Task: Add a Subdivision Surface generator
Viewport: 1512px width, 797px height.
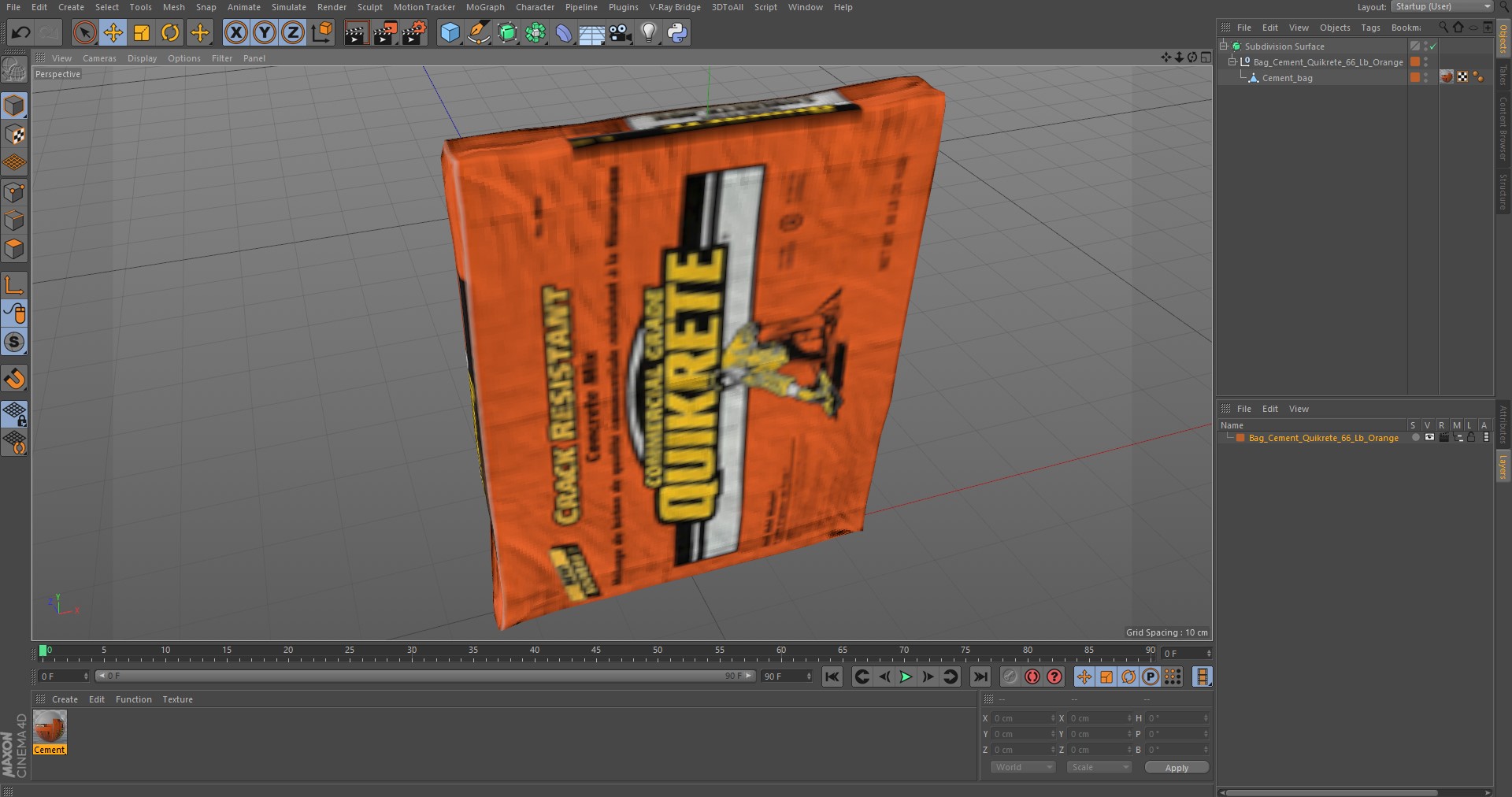Action: pos(507,32)
